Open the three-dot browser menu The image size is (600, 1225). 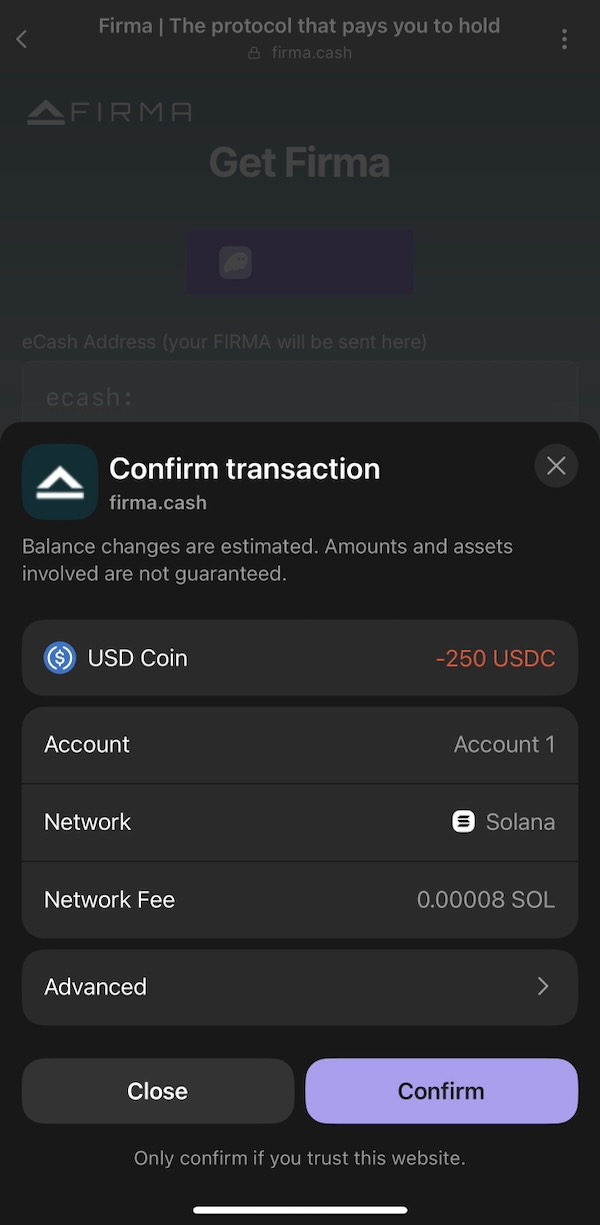pyautogui.click(x=564, y=39)
